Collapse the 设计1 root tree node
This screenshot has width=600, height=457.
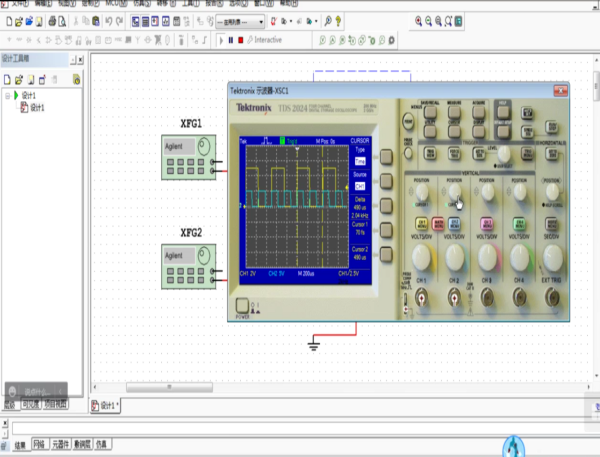8,96
